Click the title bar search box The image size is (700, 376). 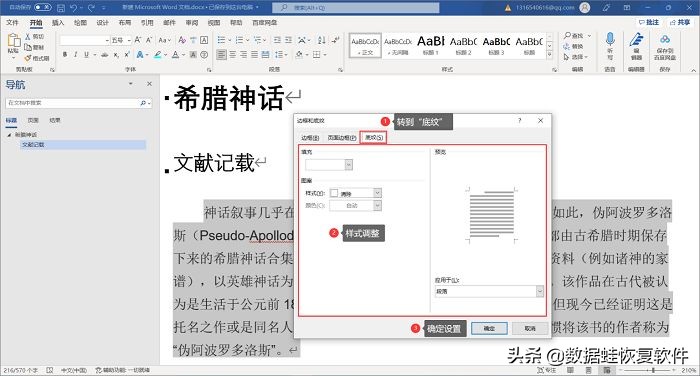[x=355, y=8]
